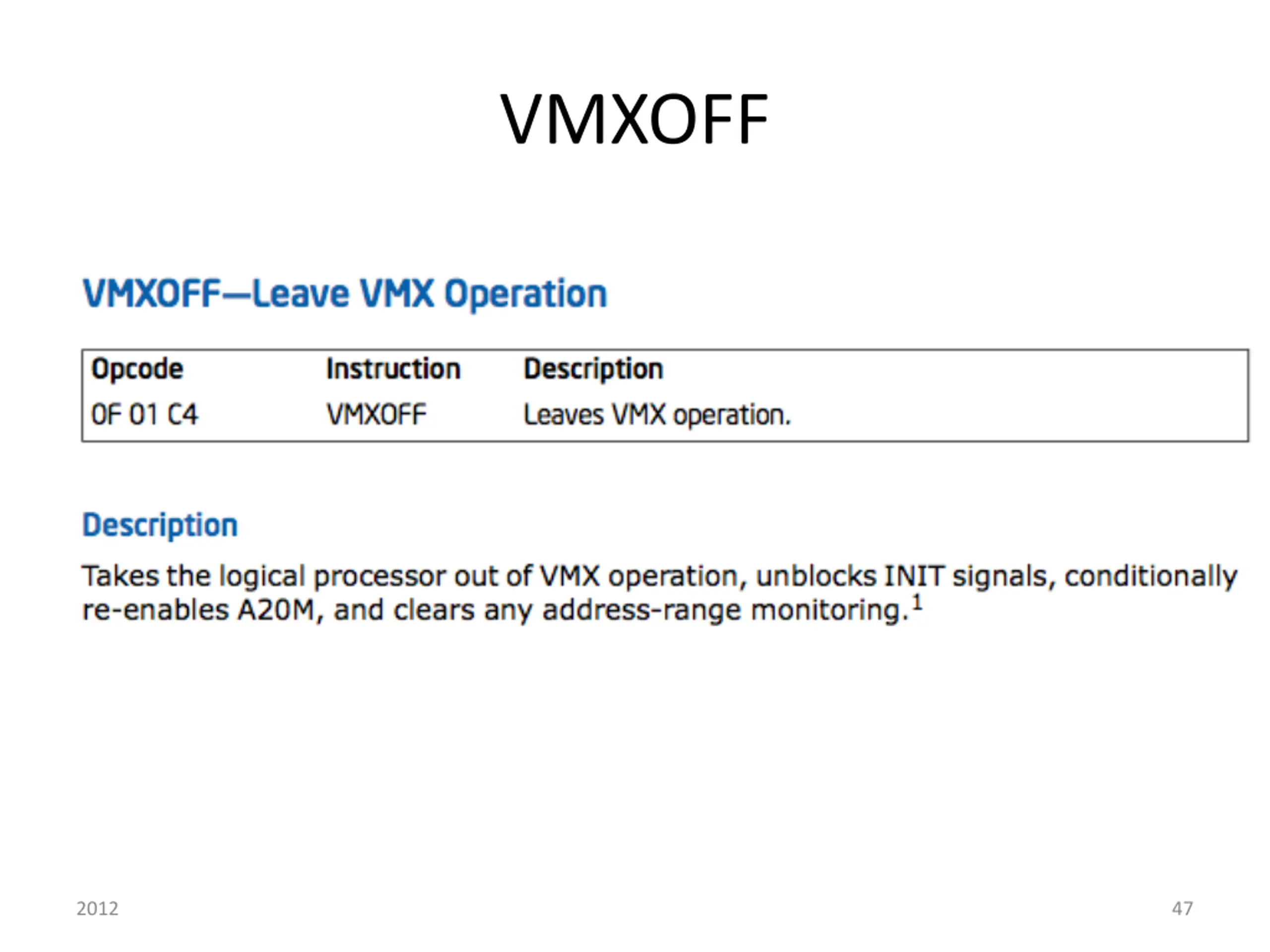Select the Instruction column header

coord(393,368)
